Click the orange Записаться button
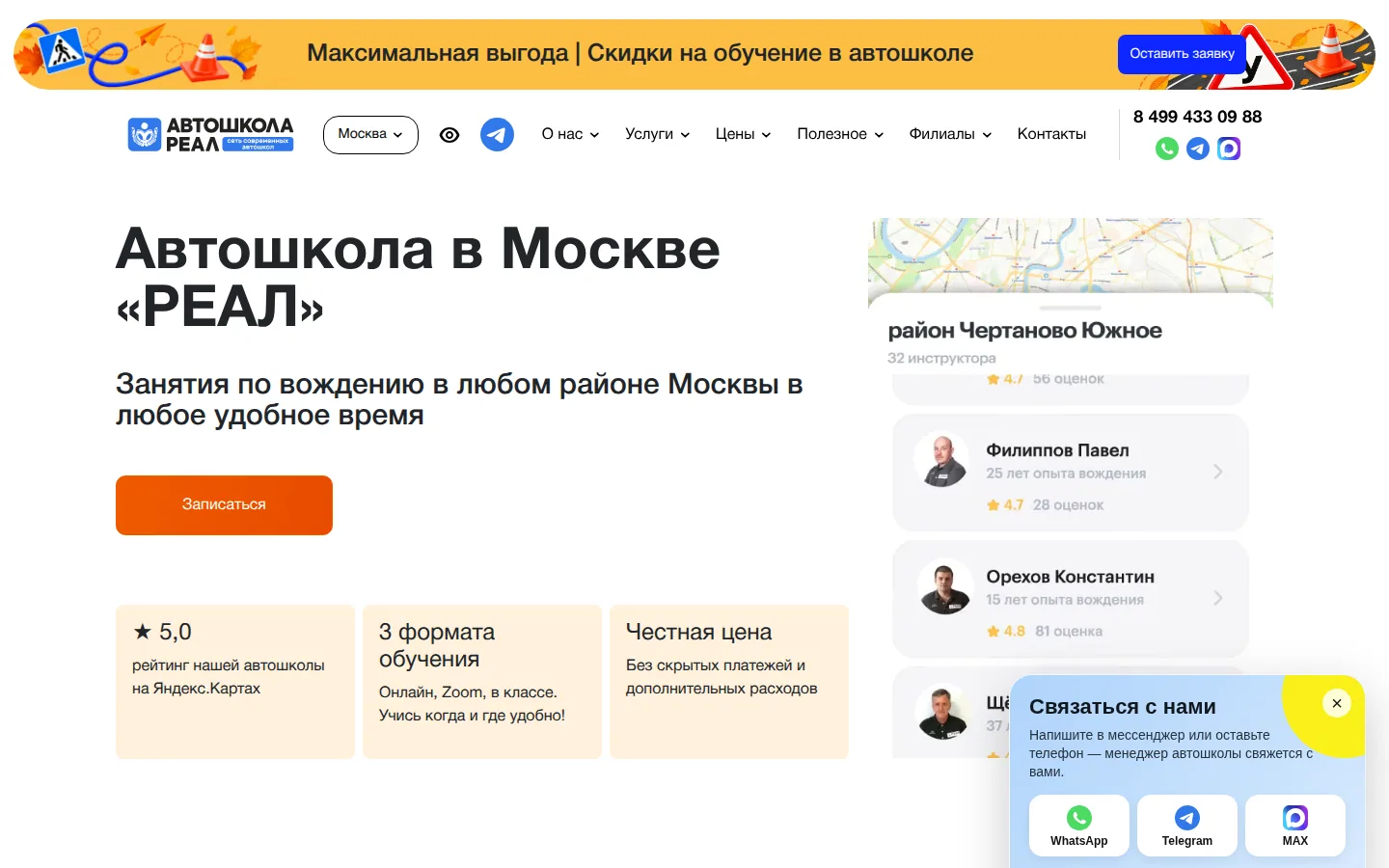Screen dimensions: 1389x868 pos(224,504)
